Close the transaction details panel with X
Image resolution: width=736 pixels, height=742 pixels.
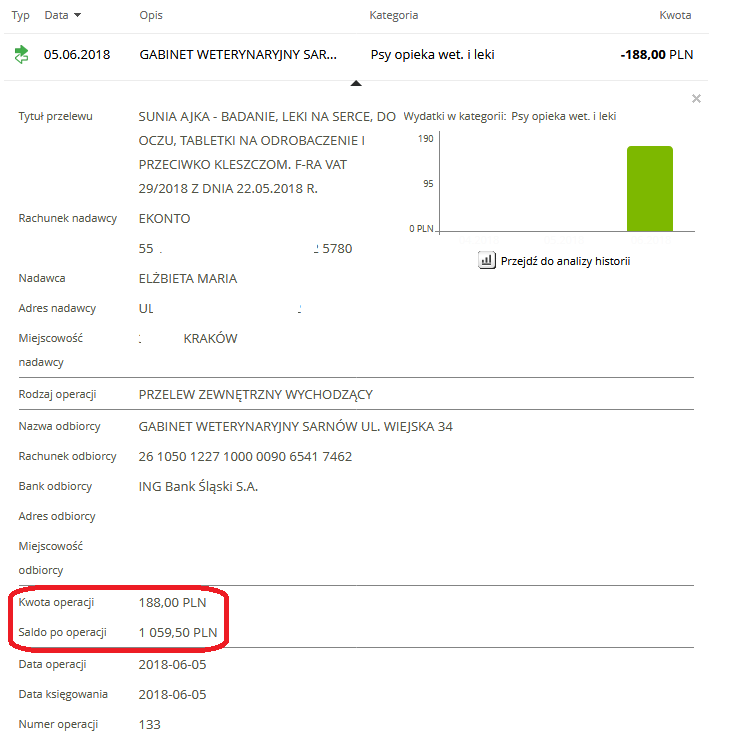point(696,99)
